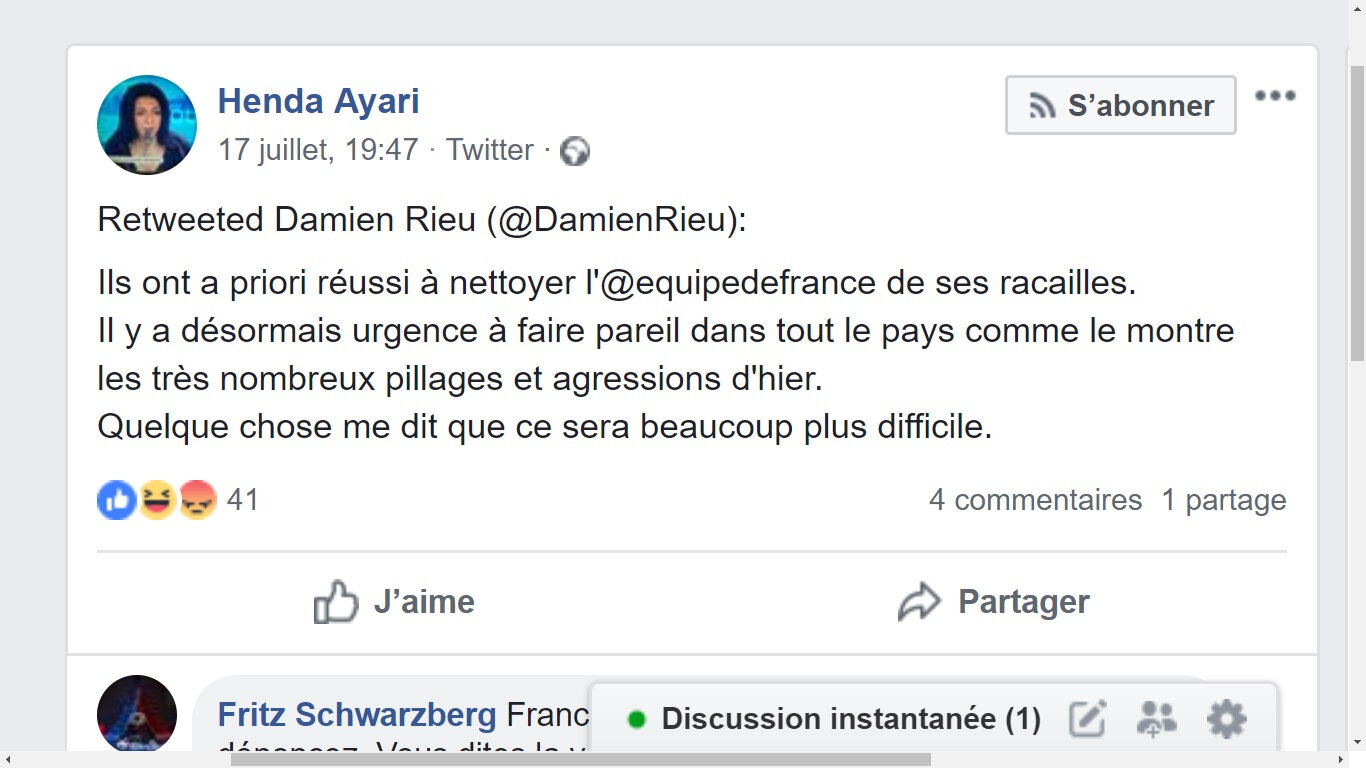The width and height of the screenshot is (1366, 768).
Task: Click the new message compose icon
Action: click(1087, 719)
